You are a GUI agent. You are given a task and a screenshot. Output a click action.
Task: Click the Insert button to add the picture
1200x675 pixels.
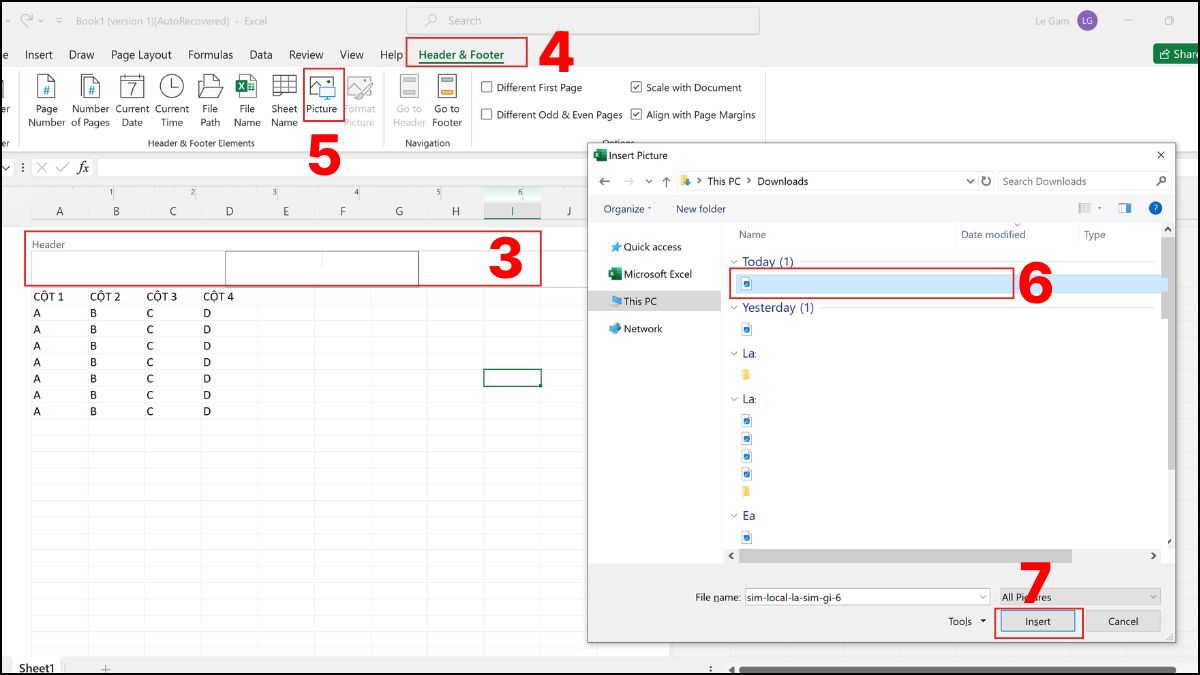click(1037, 621)
